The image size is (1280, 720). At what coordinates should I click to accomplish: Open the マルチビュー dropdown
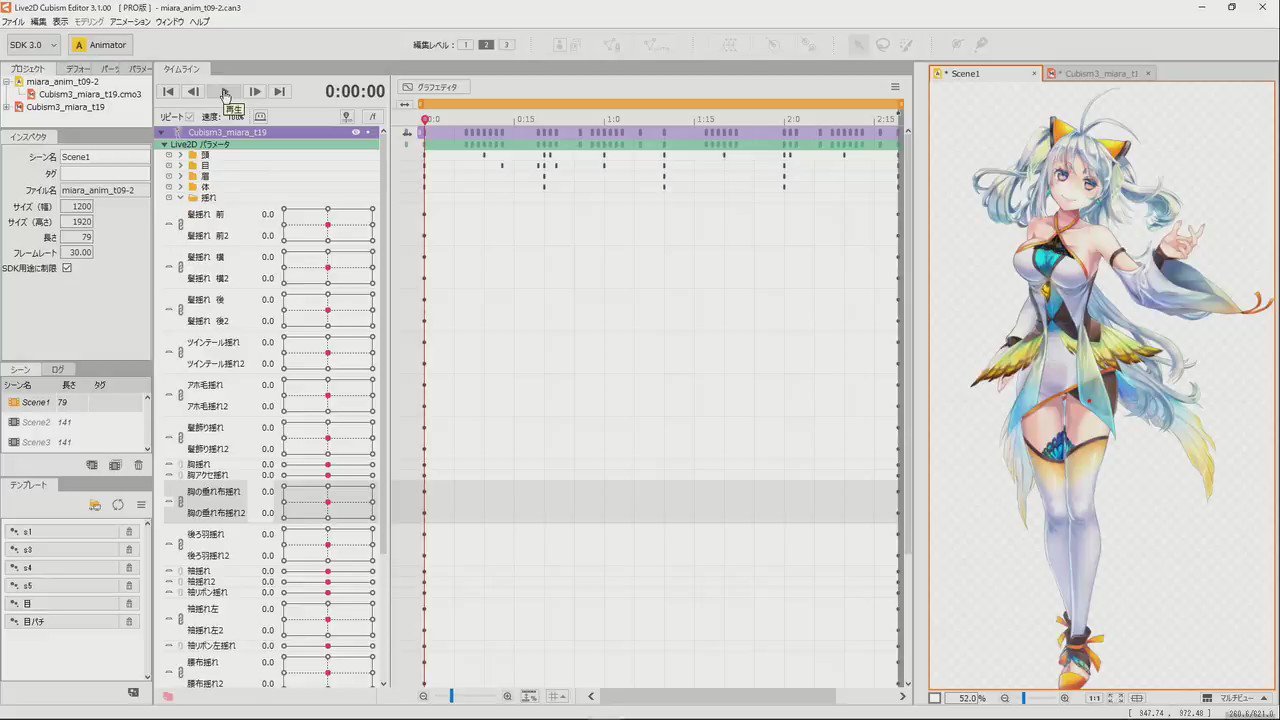pos(1234,698)
